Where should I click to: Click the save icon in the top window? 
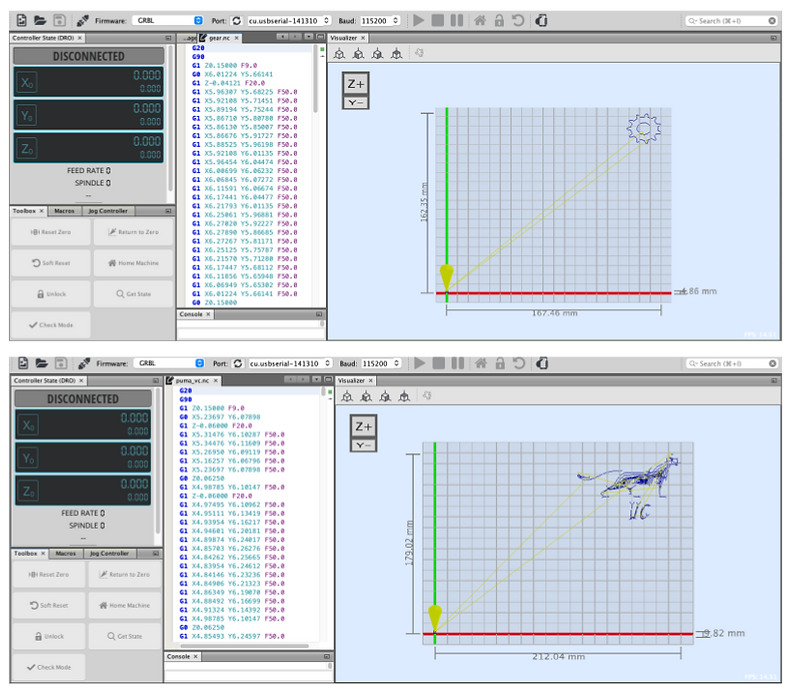[59, 21]
